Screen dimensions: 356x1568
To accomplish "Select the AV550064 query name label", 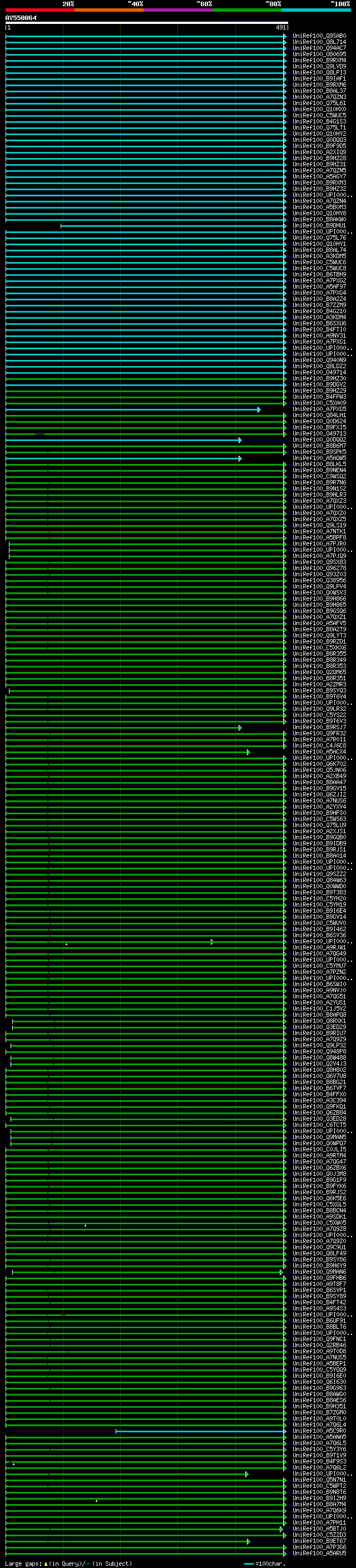I will [21, 18].
